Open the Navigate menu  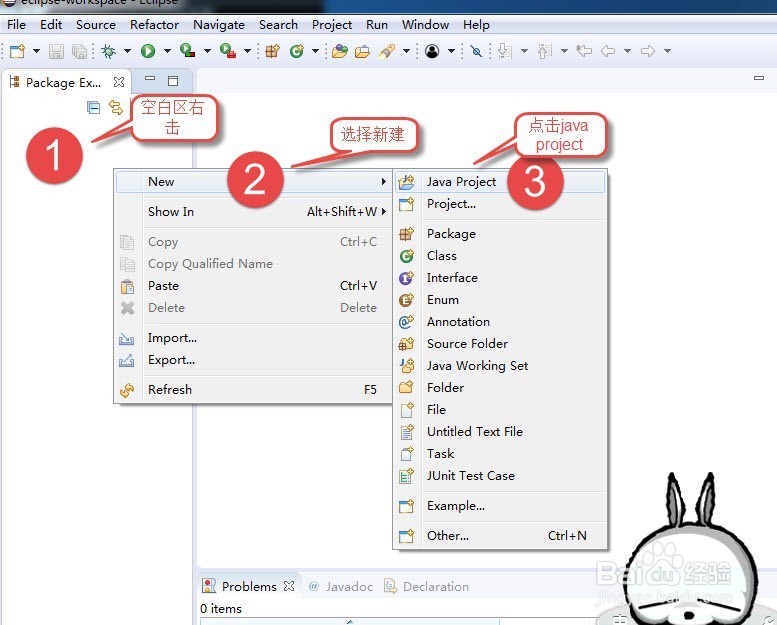(x=219, y=24)
